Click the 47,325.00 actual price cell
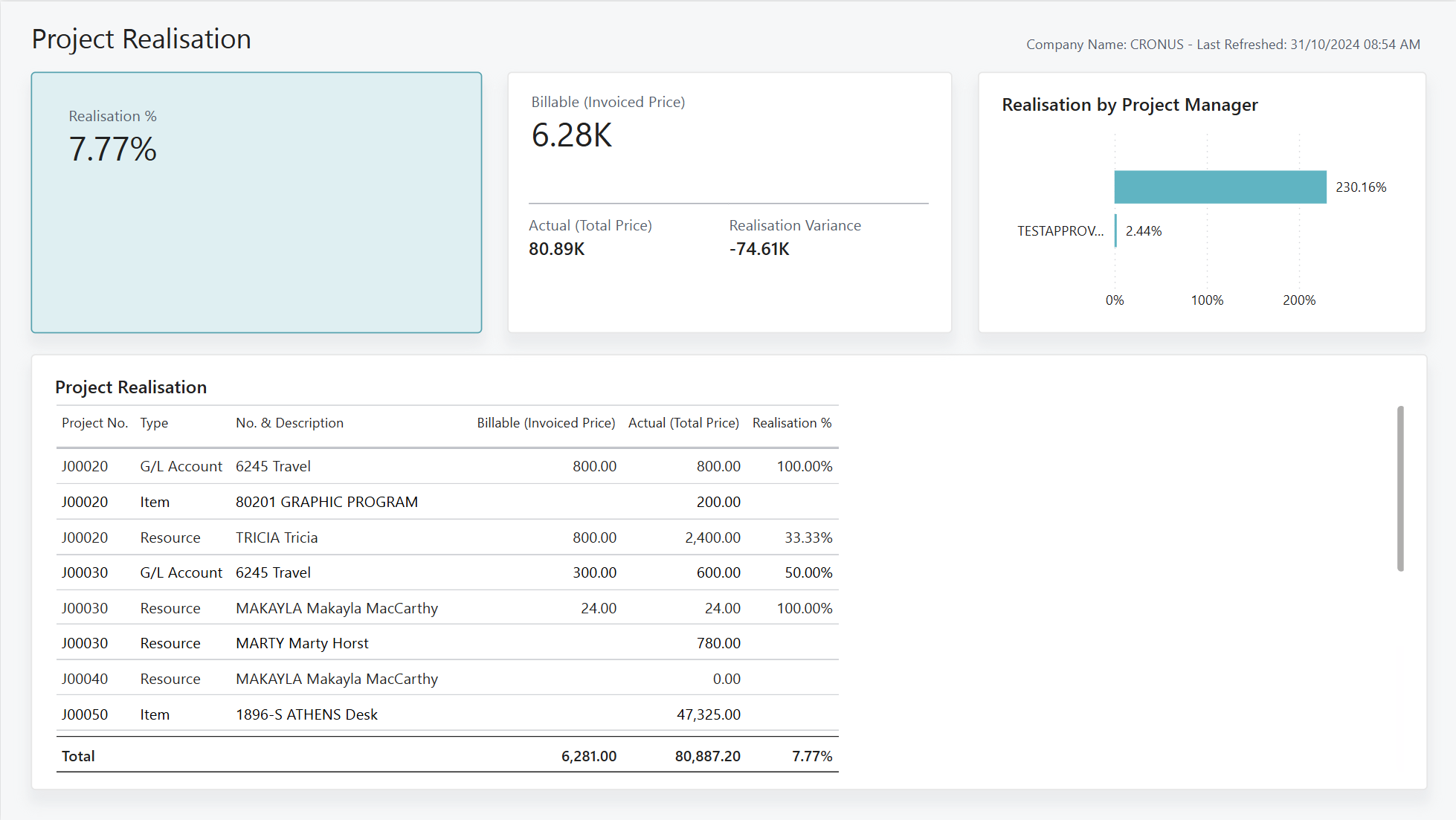This screenshot has width=1456, height=820. tap(709, 714)
